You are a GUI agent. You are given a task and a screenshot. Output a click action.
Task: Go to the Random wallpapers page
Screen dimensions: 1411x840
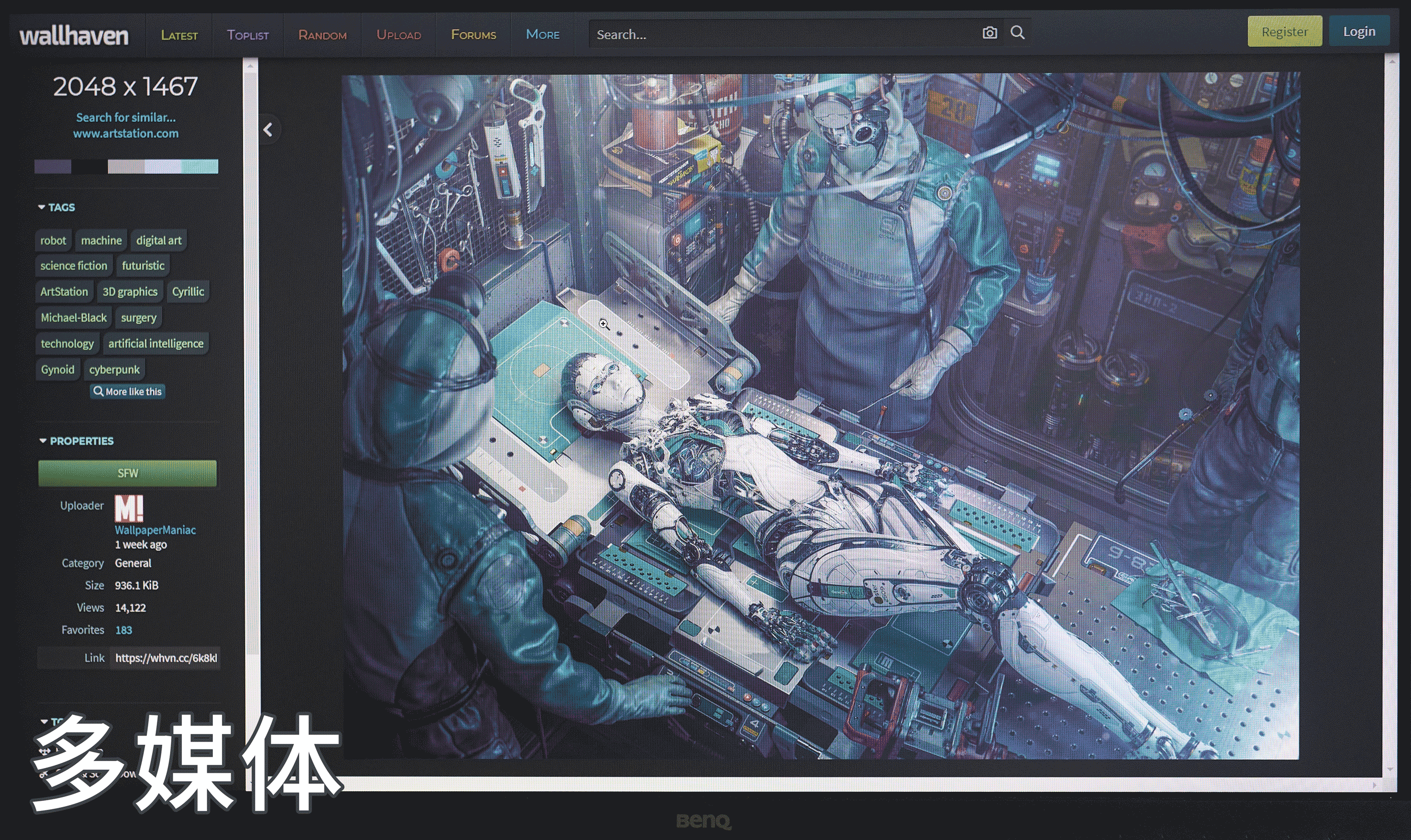322,35
